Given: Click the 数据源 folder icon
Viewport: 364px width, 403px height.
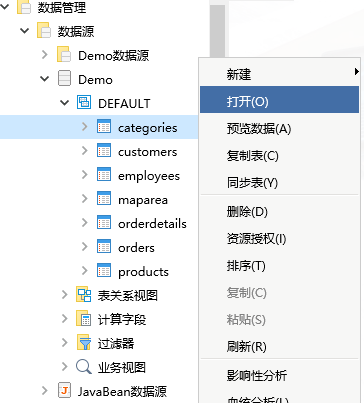Looking at the screenshot, I should tap(44, 31).
